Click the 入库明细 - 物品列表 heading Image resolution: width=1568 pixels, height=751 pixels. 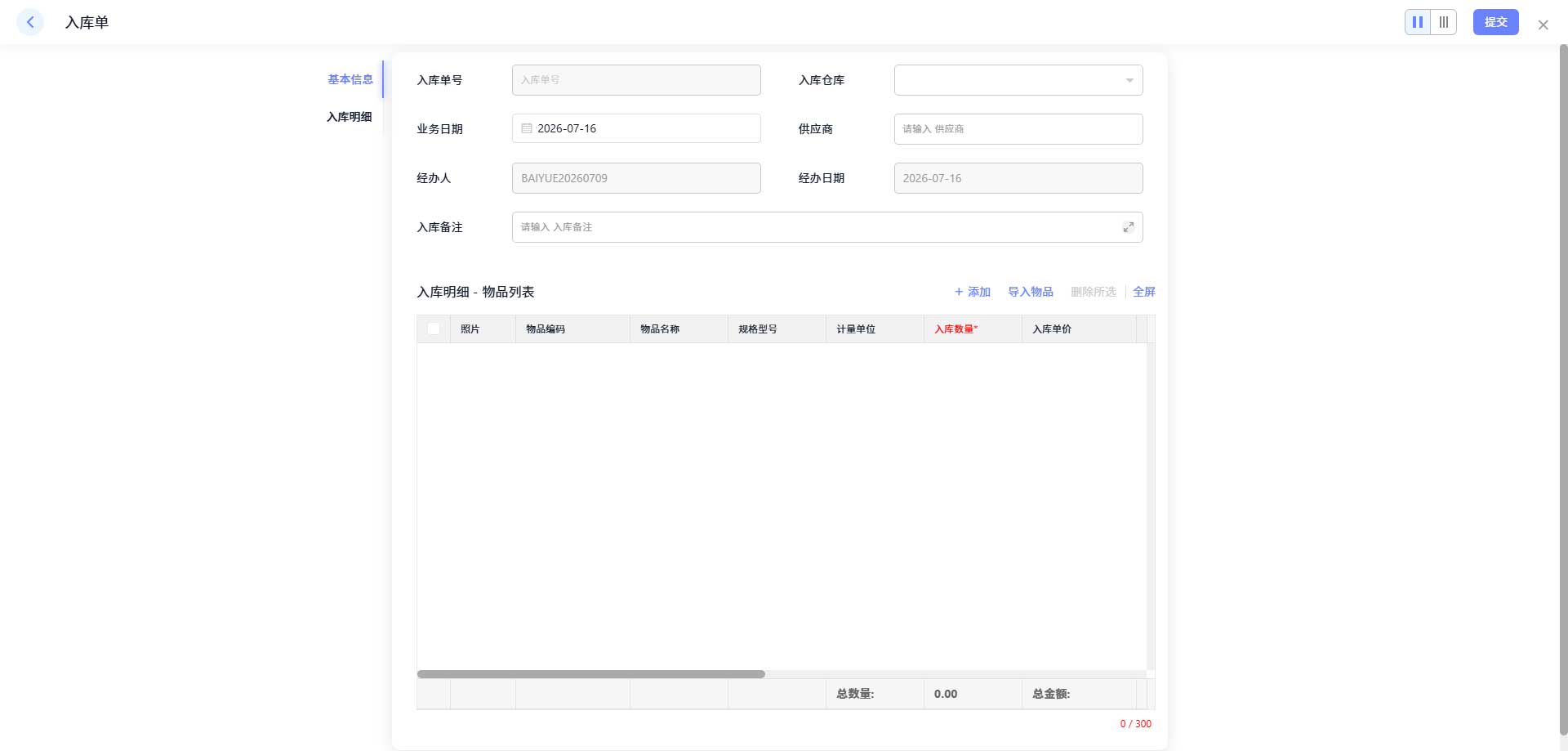tap(475, 292)
